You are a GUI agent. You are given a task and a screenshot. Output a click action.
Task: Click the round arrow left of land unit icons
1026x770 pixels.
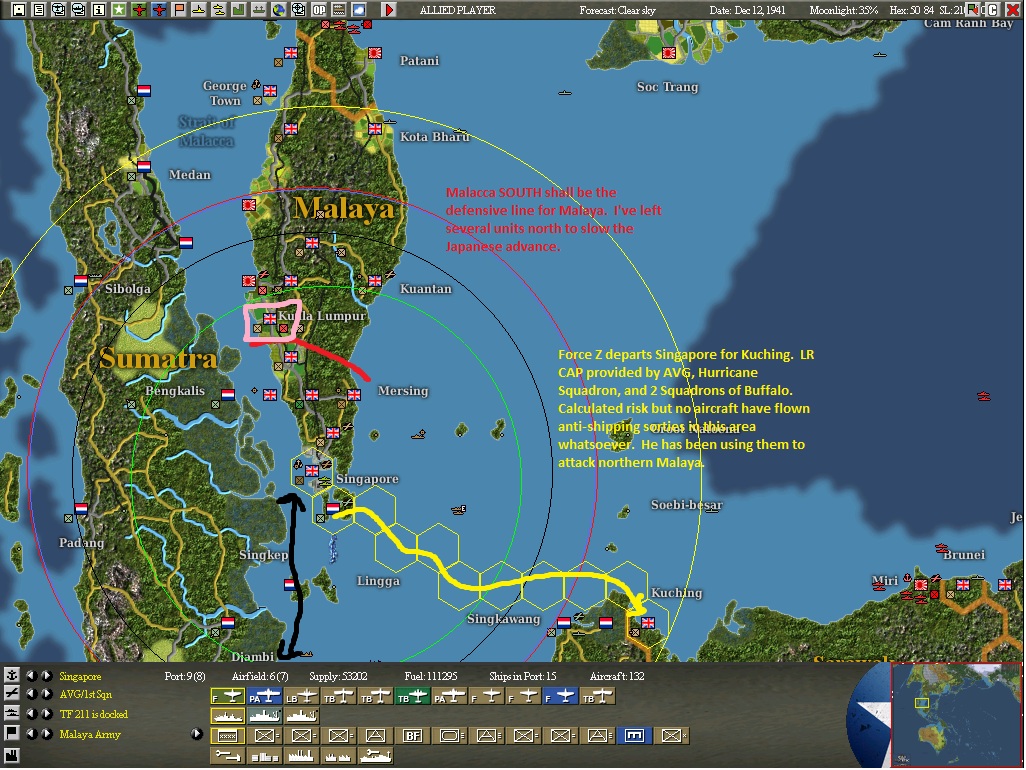197,734
